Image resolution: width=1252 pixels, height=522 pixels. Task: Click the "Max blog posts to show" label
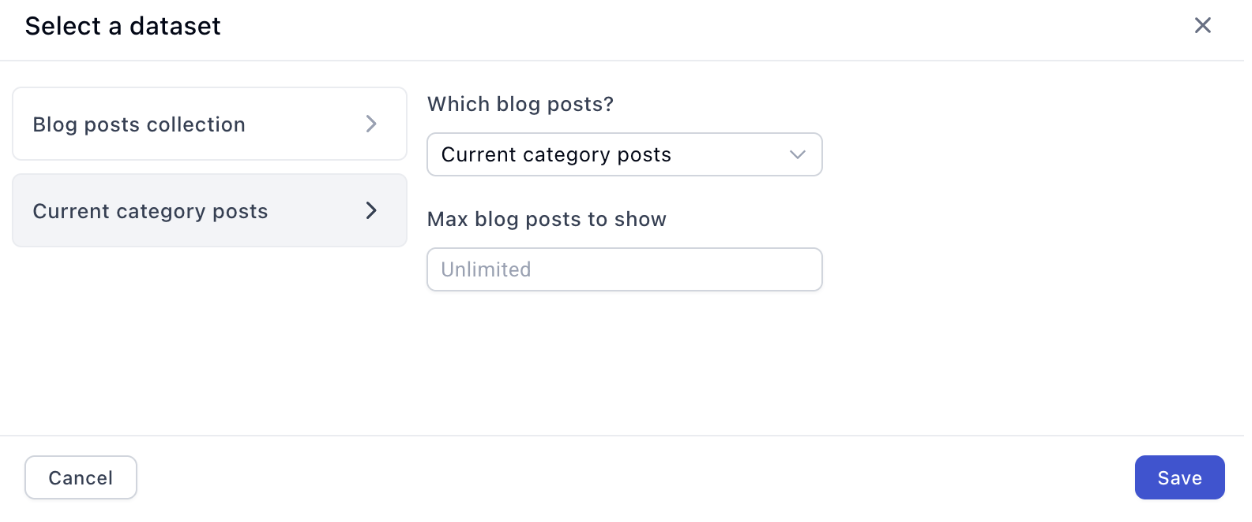[546, 219]
